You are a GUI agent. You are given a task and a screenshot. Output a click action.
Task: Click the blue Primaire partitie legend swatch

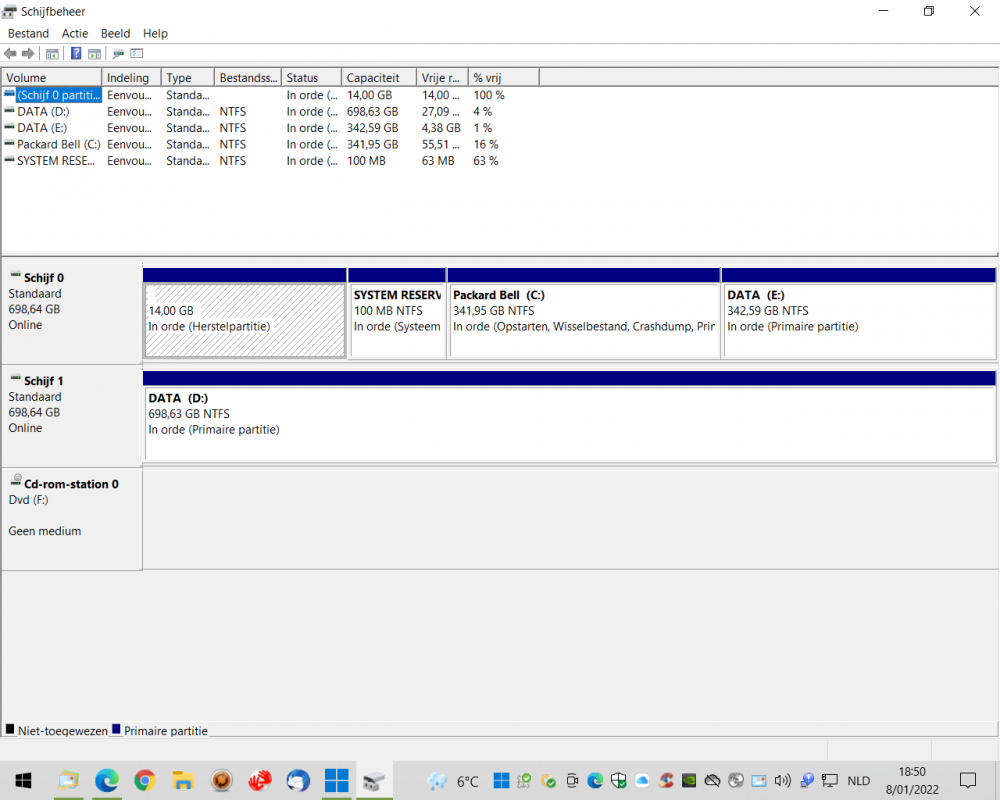116,730
